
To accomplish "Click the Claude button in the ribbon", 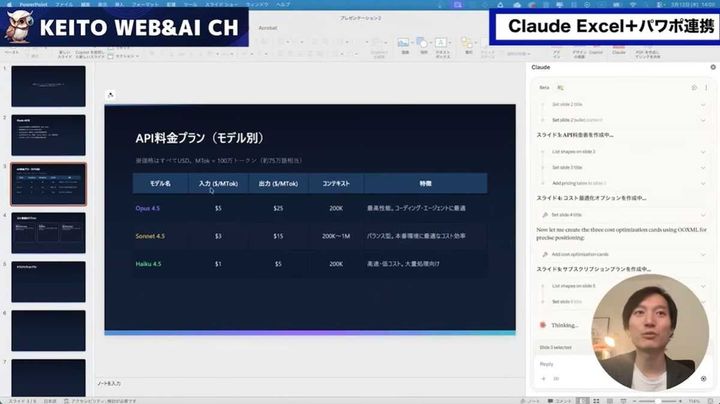I will click(x=619, y=50).
